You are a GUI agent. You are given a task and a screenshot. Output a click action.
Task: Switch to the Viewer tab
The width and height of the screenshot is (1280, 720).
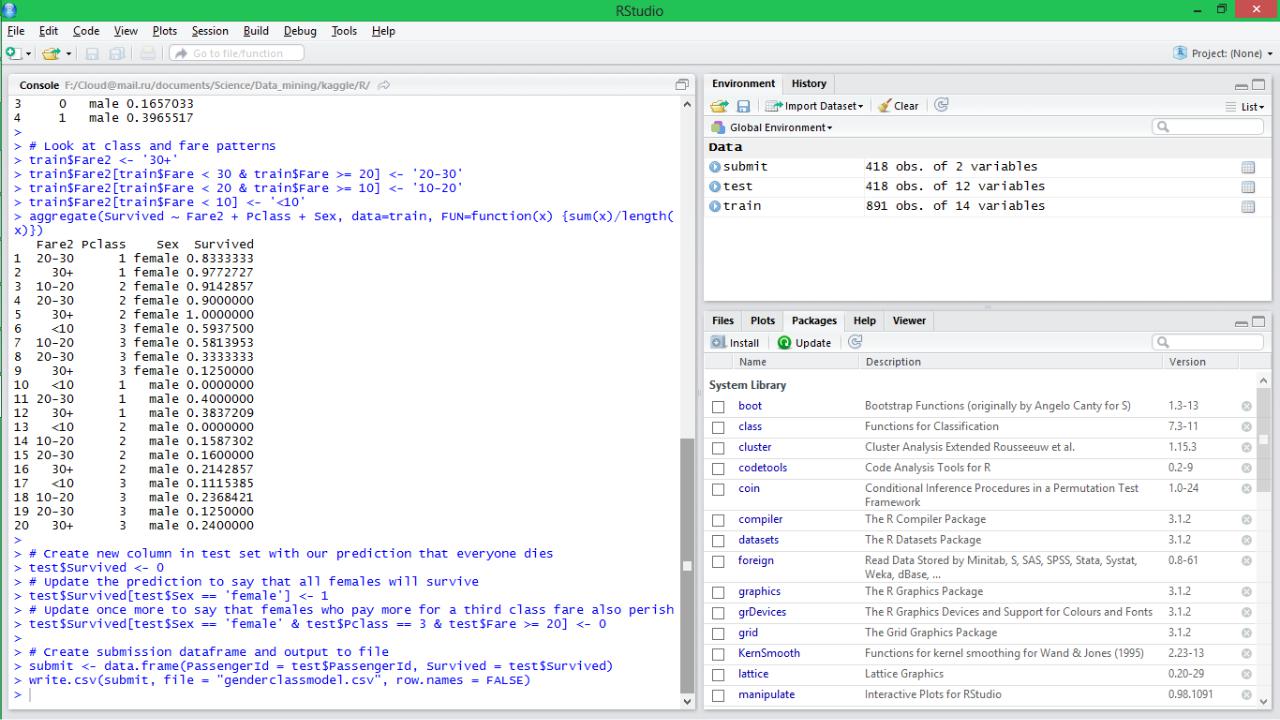(x=909, y=321)
